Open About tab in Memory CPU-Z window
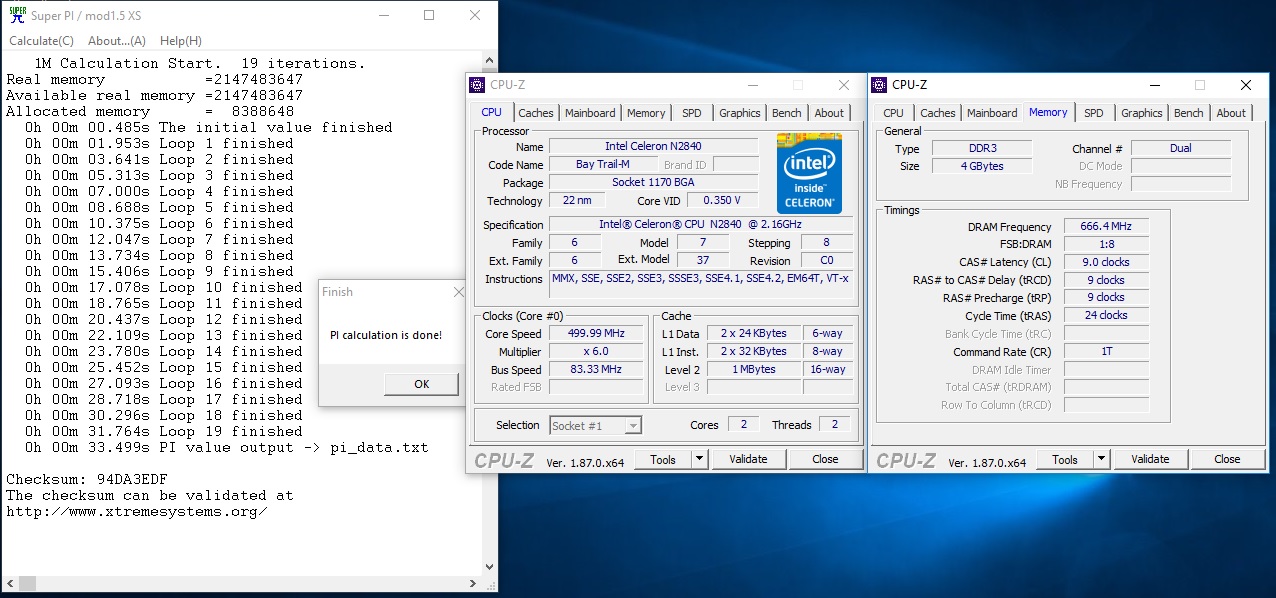 tap(1231, 113)
